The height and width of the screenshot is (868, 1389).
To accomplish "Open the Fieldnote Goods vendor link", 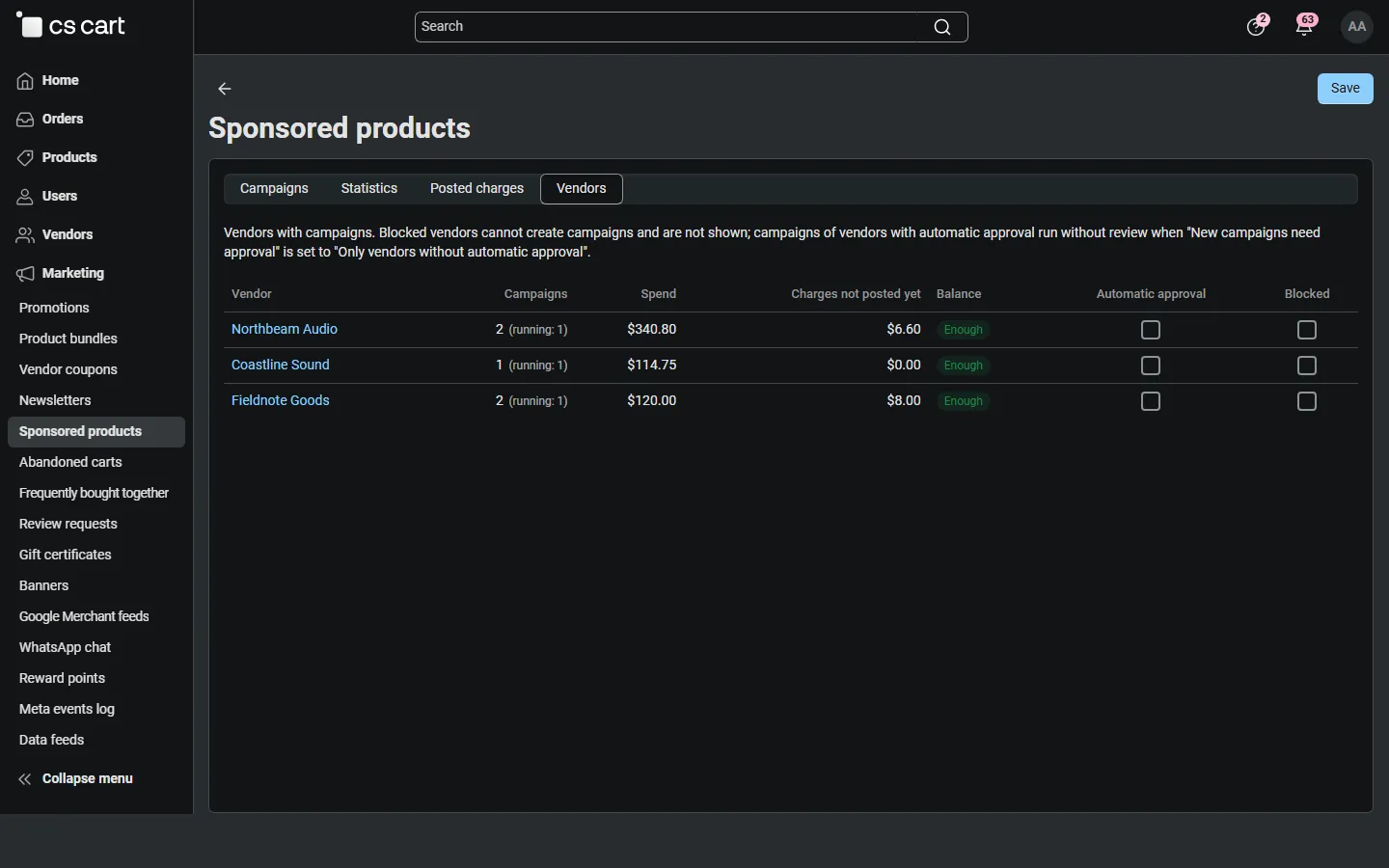I will pos(281,401).
